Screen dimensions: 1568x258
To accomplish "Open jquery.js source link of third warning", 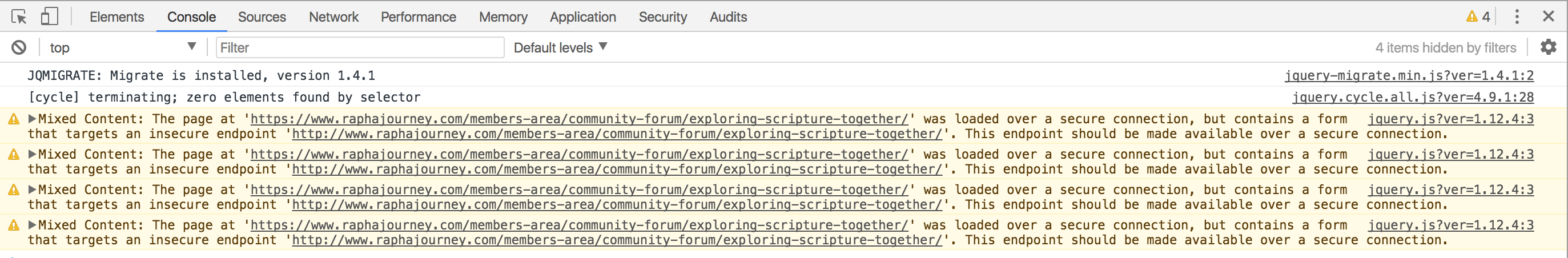I will click(1450, 190).
